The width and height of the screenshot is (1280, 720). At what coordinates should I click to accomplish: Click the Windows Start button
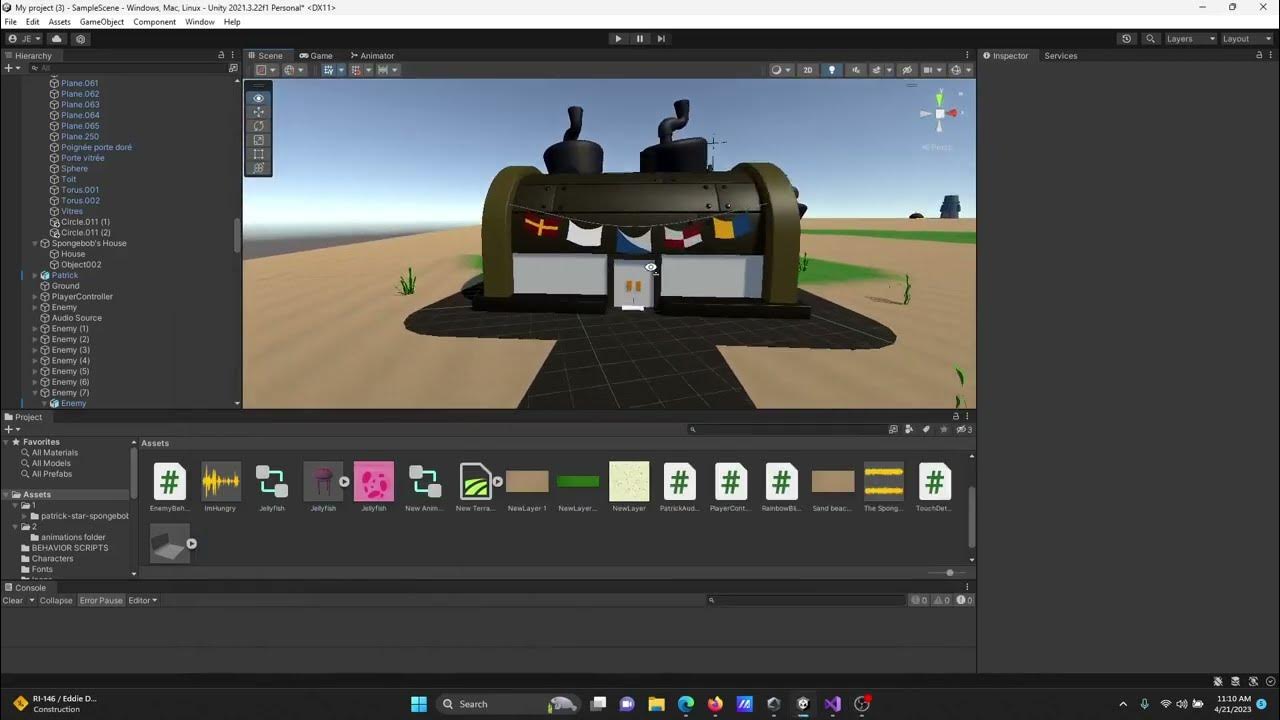coord(418,704)
